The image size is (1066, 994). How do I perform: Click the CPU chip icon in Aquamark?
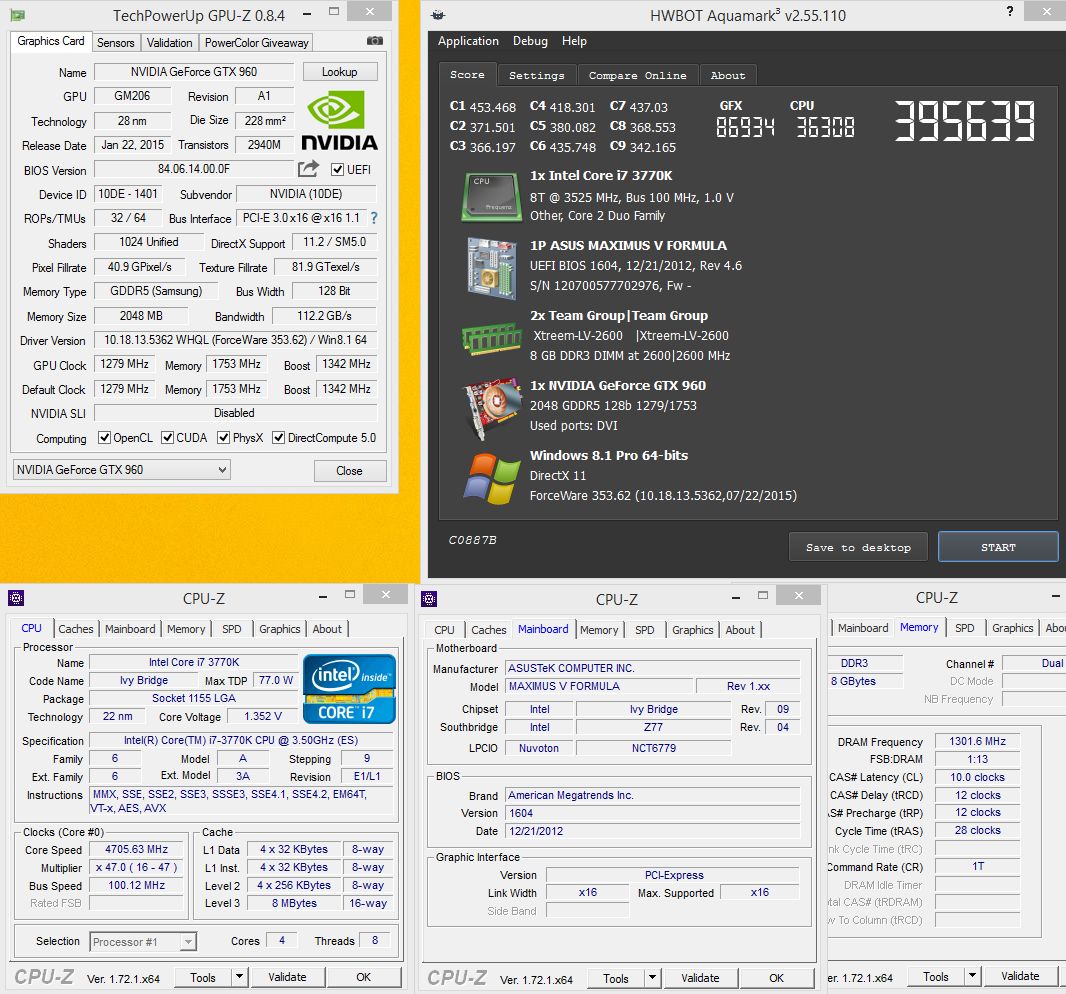492,197
